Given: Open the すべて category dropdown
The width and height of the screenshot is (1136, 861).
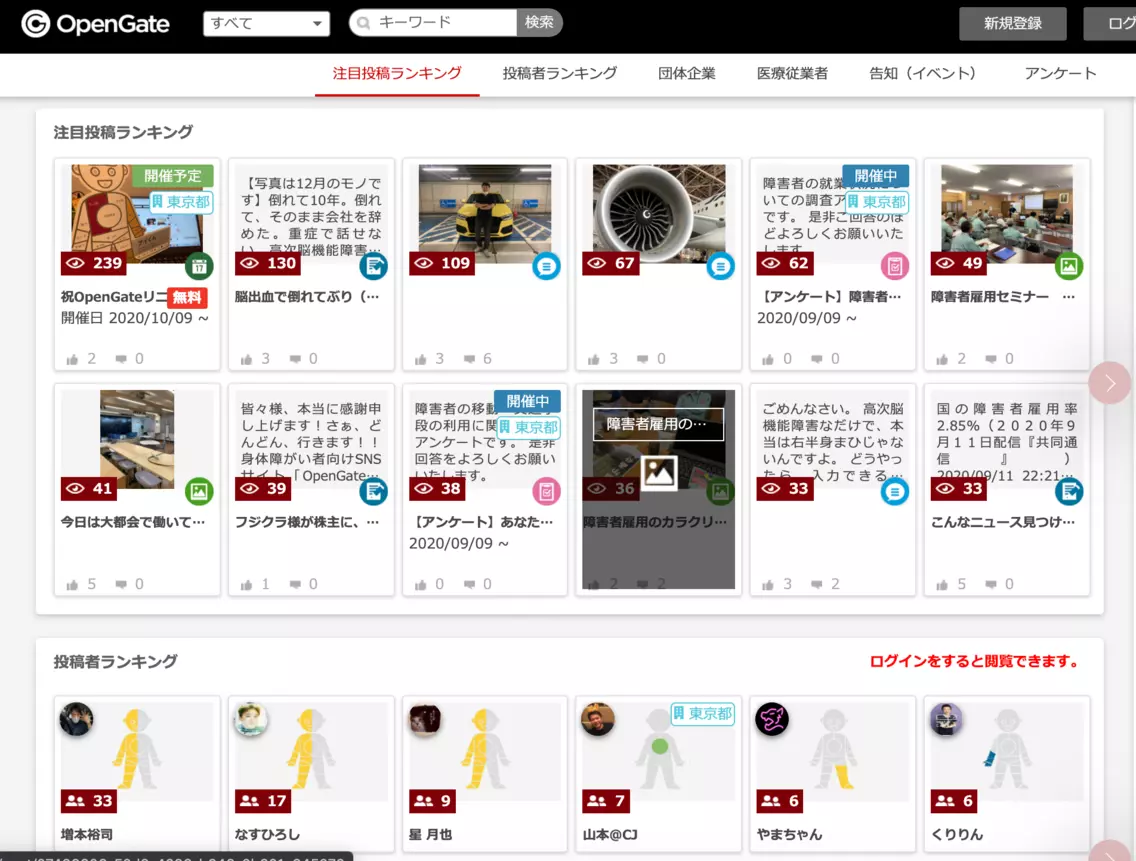Looking at the screenshot, I should (266, 24).
